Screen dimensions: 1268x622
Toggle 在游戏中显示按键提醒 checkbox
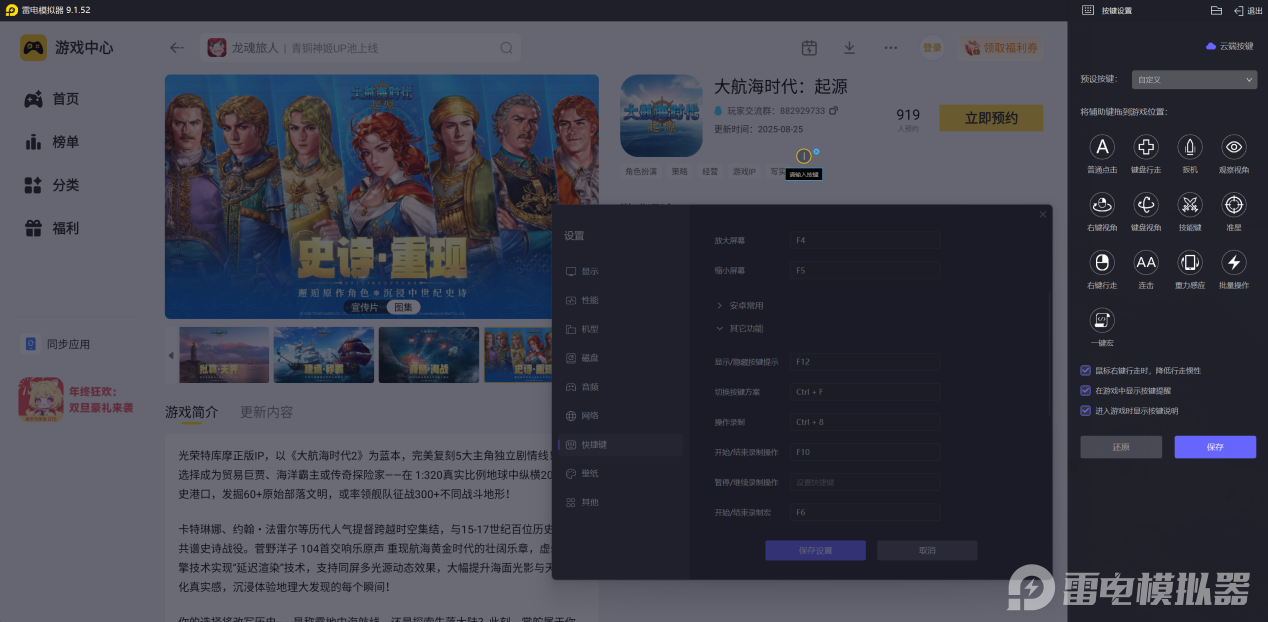click(1086, 390)
